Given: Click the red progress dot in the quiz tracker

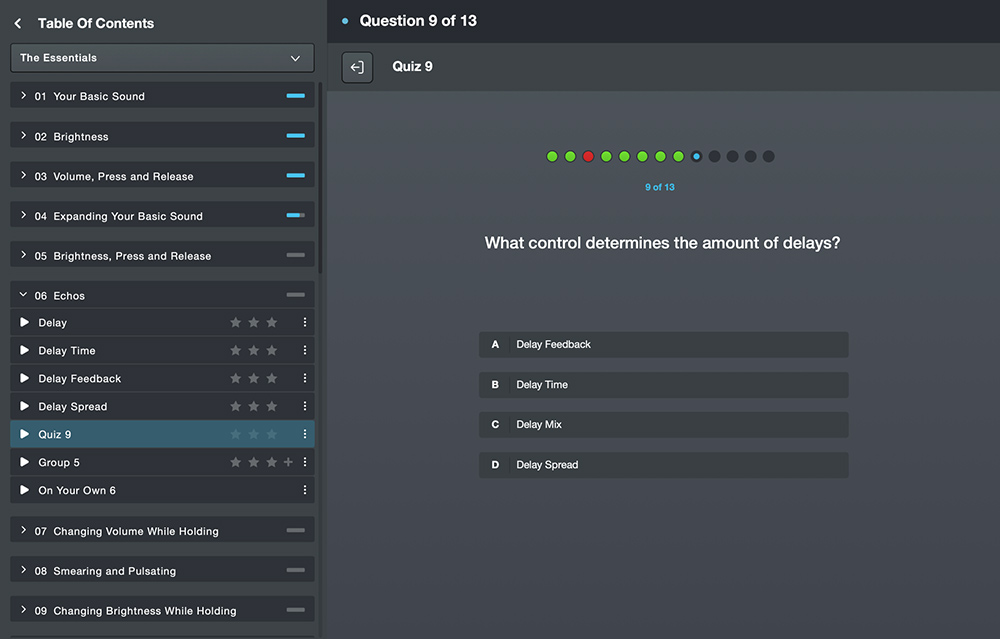Looking at the screenshot, I should pos(588,156).
